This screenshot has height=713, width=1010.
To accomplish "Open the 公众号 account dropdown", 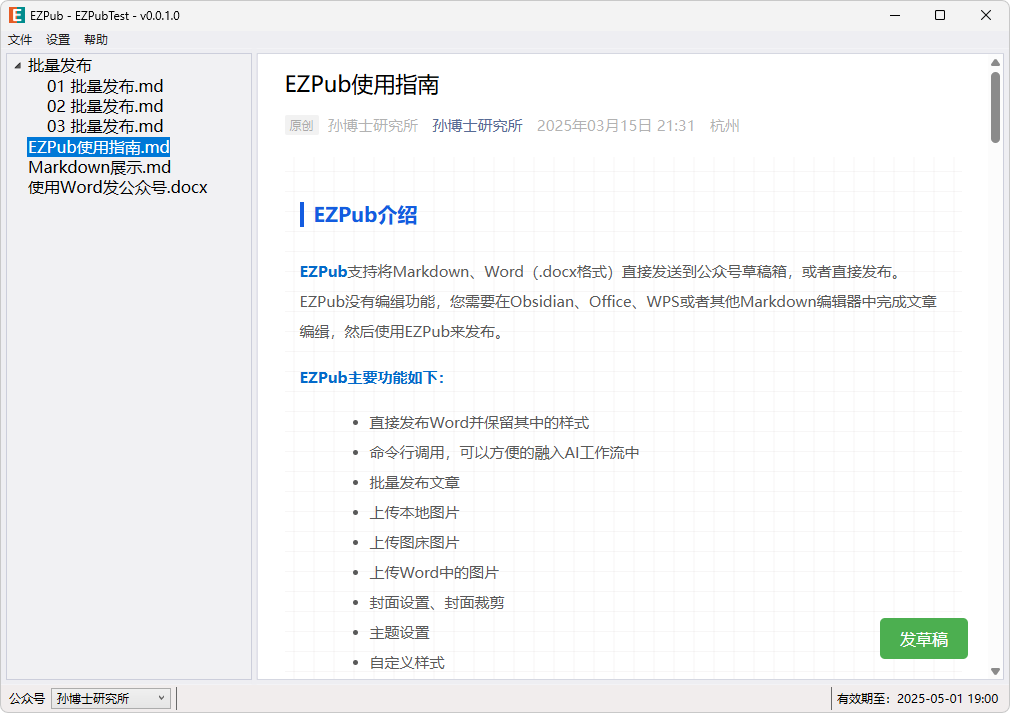I will (111, 698).
